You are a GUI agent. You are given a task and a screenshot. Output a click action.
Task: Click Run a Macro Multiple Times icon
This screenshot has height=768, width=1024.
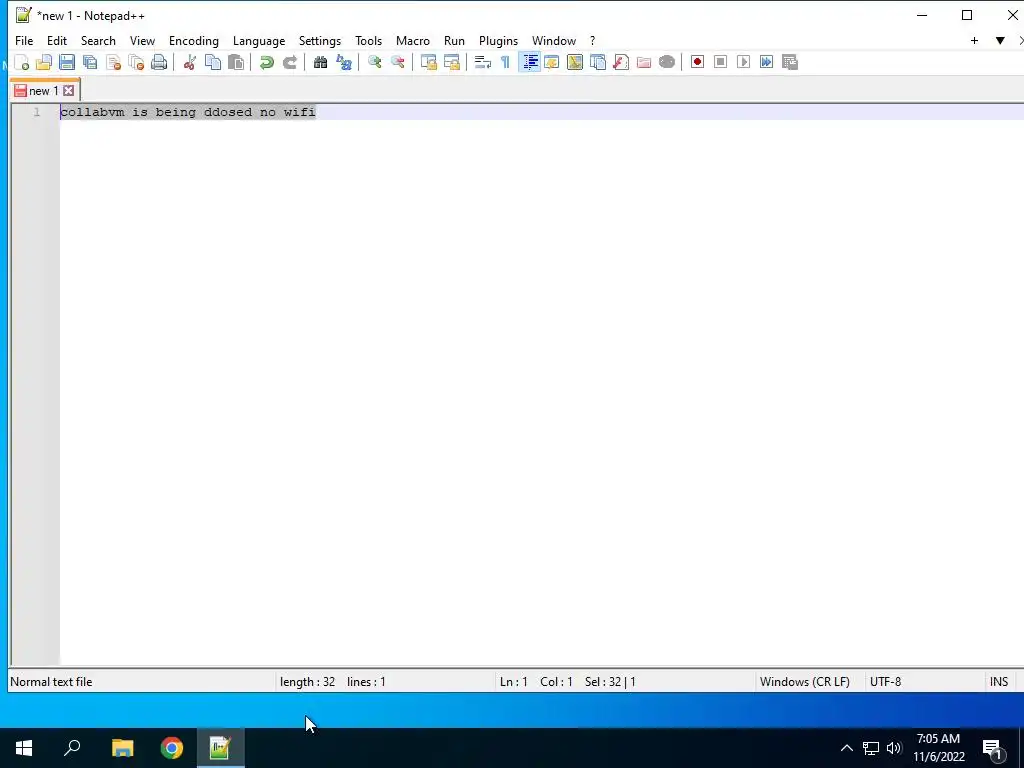pos(766,62)
